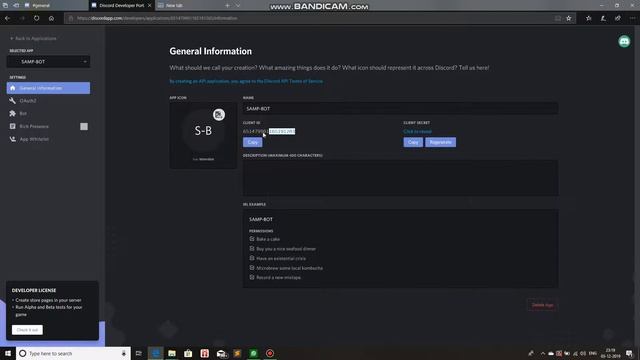Regenerate the client secret
640x360 pixels.
tap(440, 142)
